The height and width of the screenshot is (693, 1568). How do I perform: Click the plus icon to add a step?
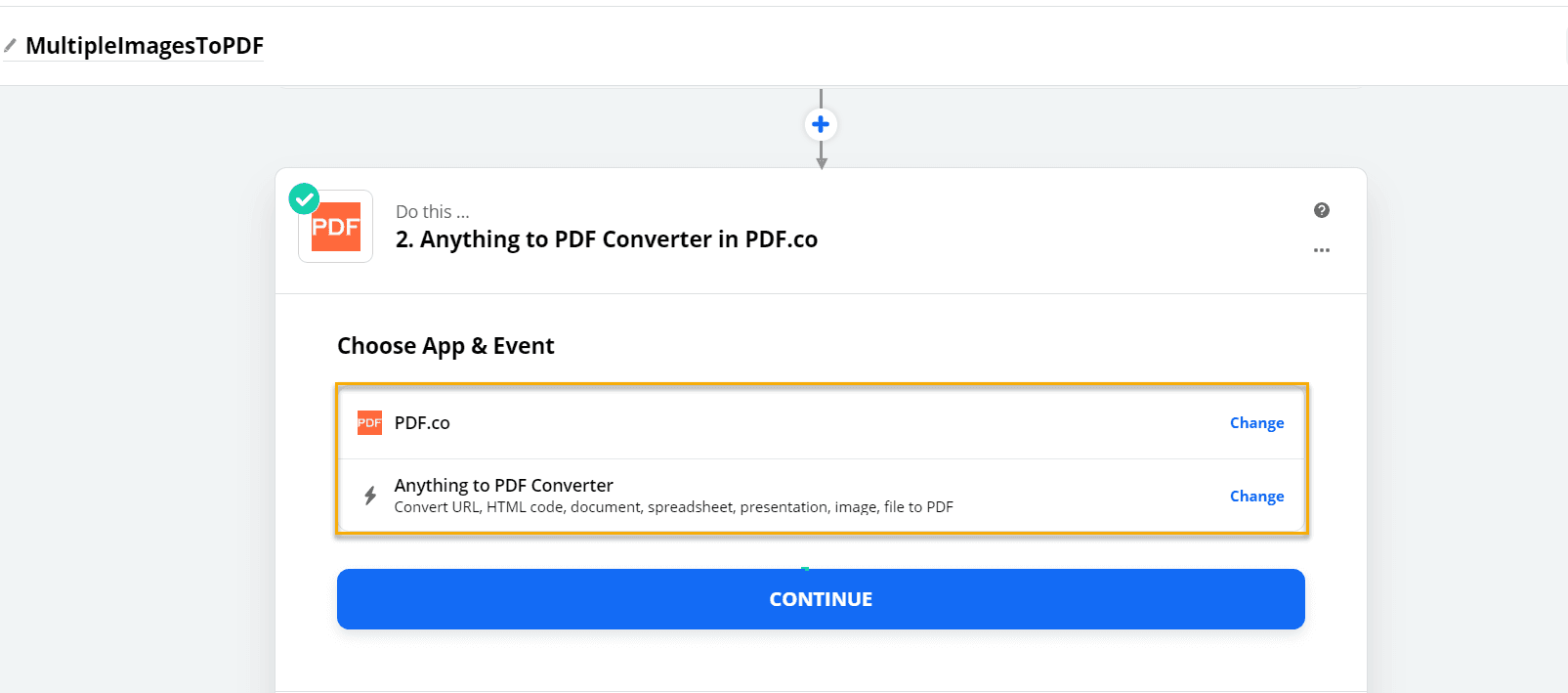point(821,124)
